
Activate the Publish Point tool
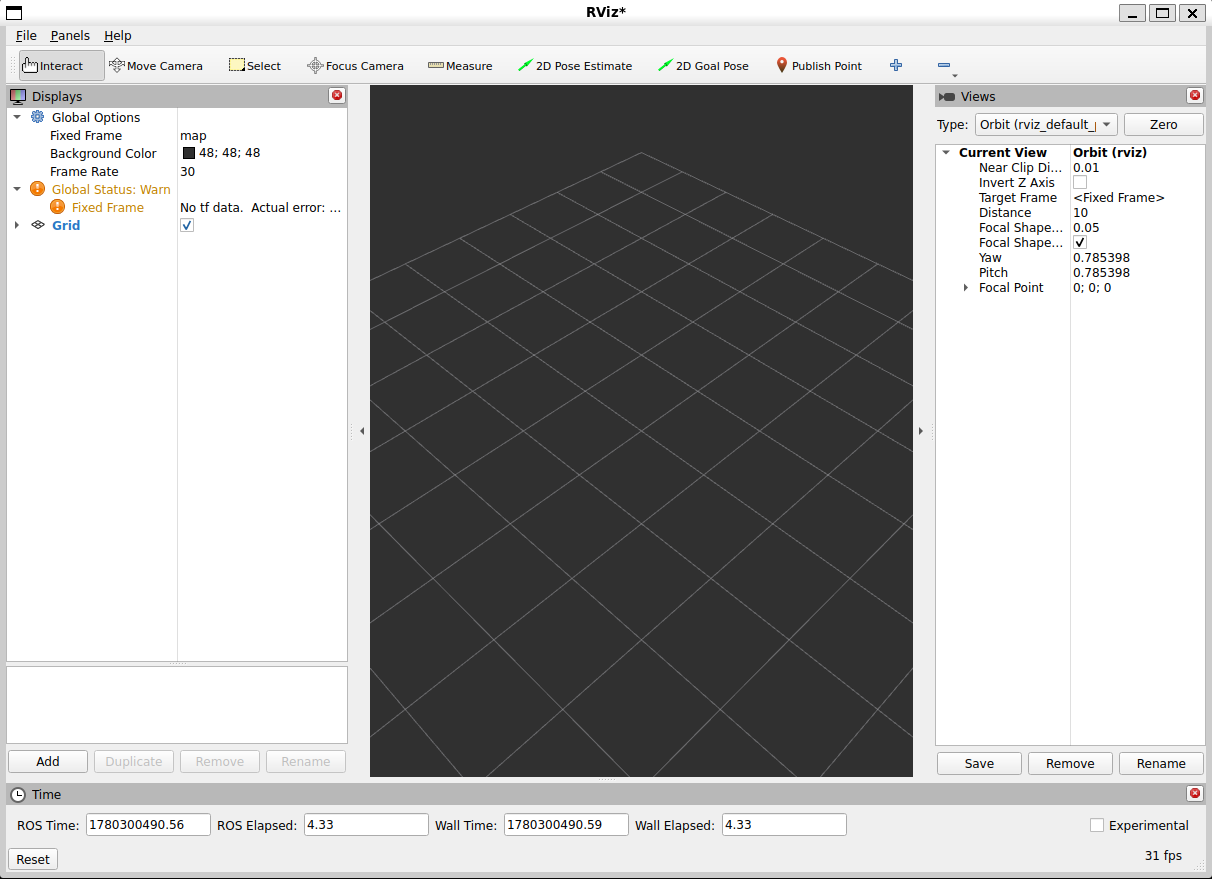tap(819, 66)
